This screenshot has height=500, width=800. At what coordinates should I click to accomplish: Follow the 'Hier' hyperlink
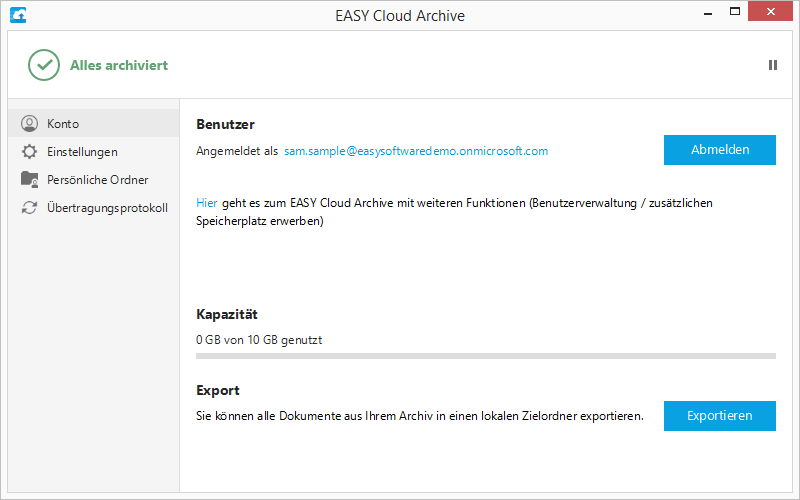click(x=206, y=203)
